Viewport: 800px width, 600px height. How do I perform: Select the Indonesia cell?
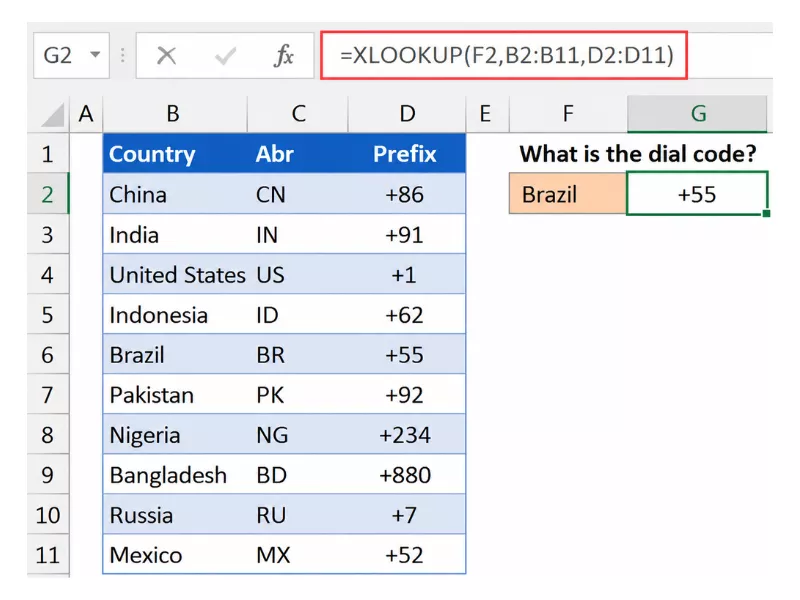(x=175, y=314)
